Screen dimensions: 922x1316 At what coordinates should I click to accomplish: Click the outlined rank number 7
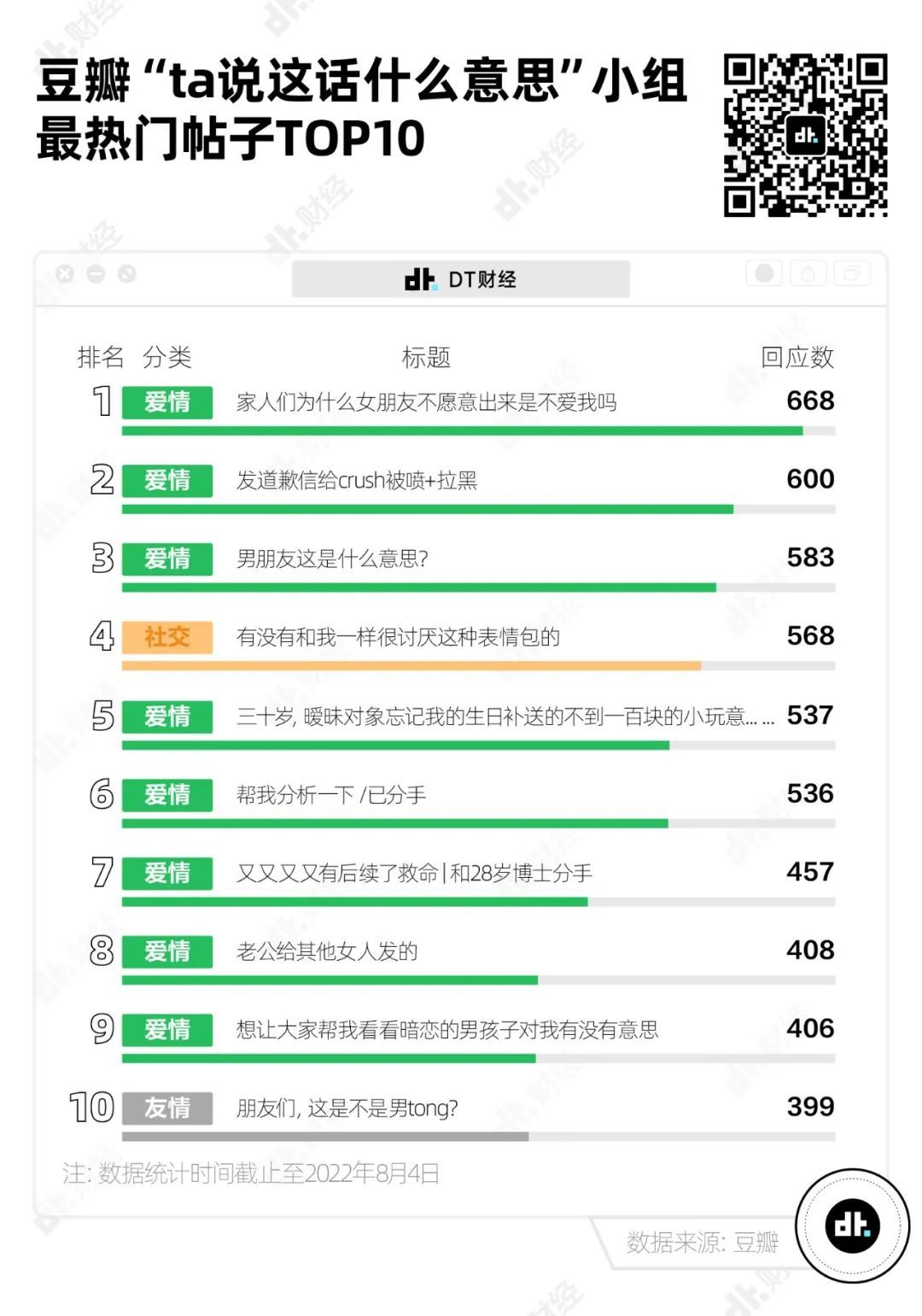point(102,873)
